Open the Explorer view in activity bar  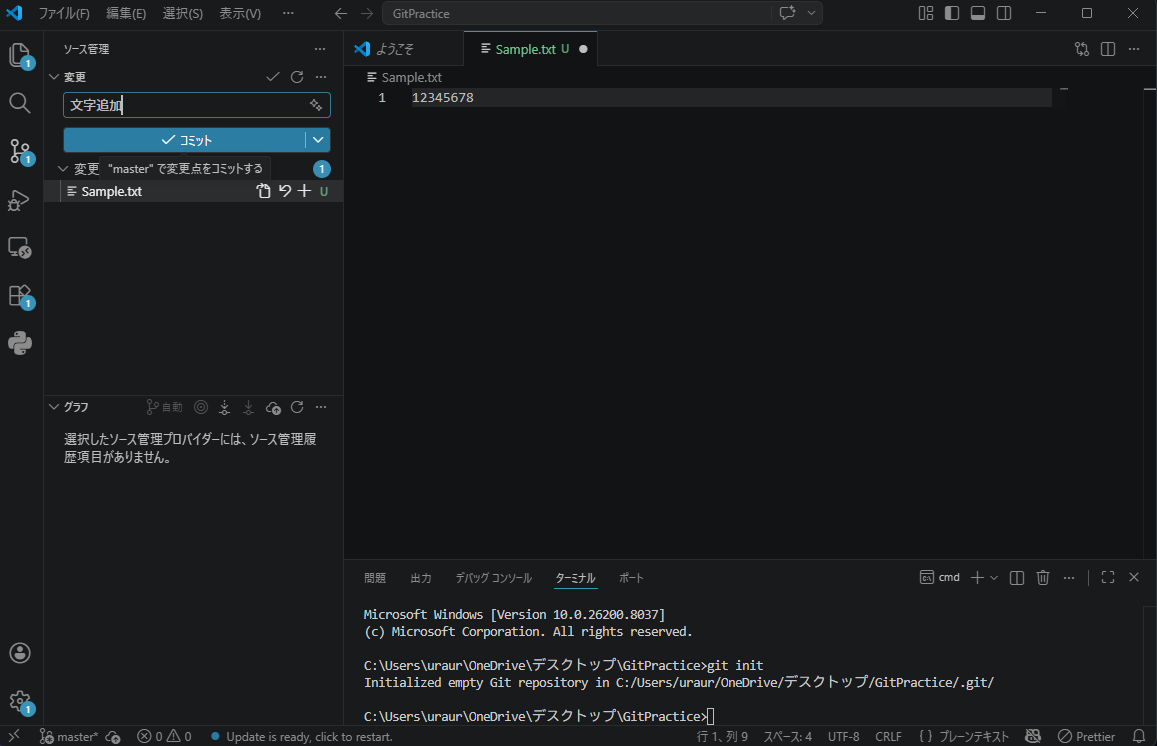(x=20, y=55)
